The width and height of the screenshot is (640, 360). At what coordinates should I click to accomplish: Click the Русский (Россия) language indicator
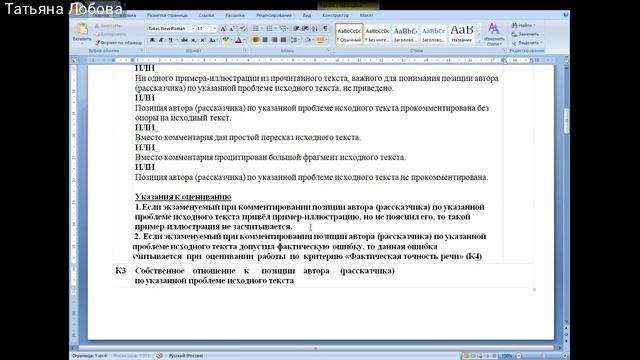click(186, 356)
